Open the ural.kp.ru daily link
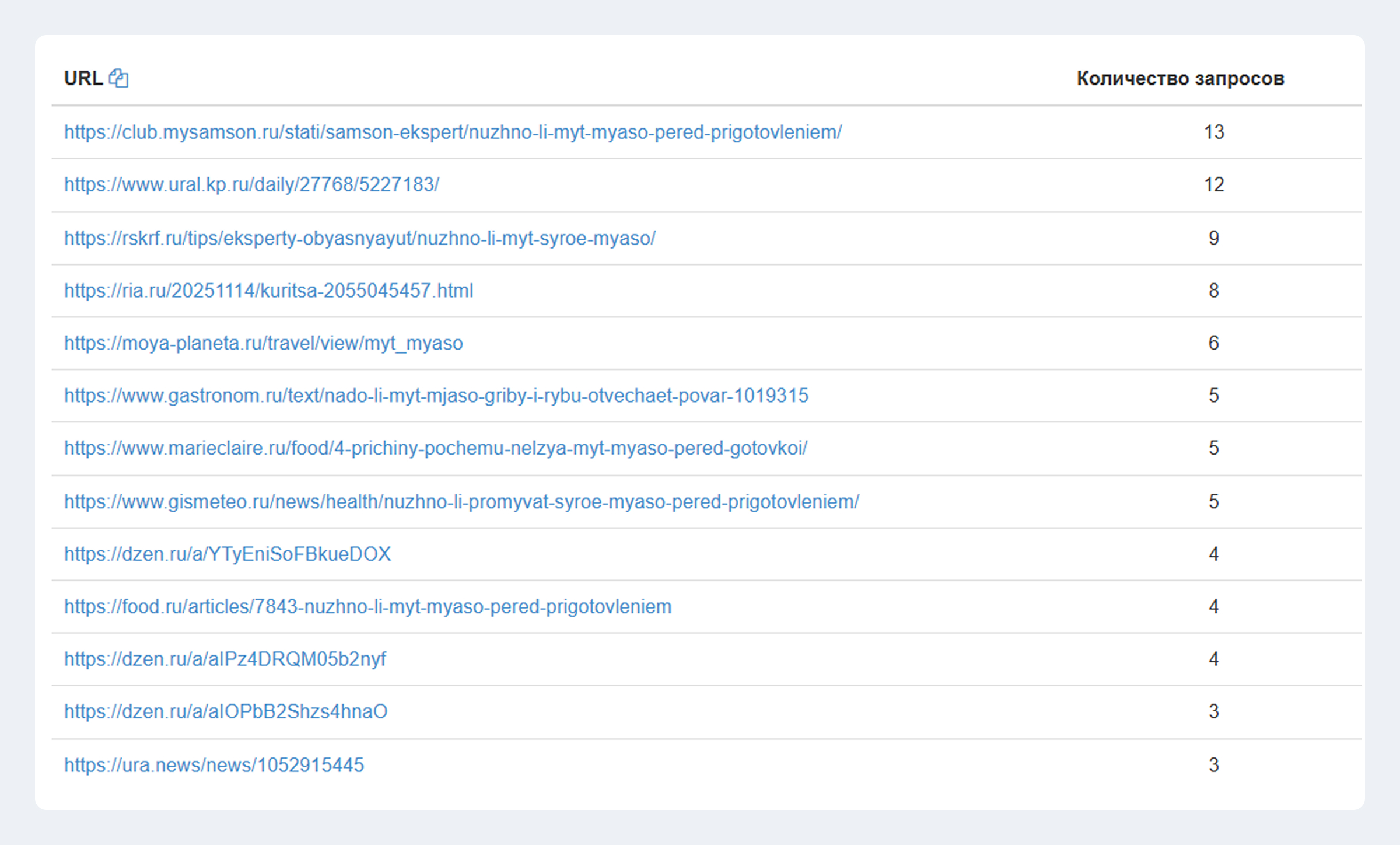This screenshot has height=845, width=1400. [251, 185]
